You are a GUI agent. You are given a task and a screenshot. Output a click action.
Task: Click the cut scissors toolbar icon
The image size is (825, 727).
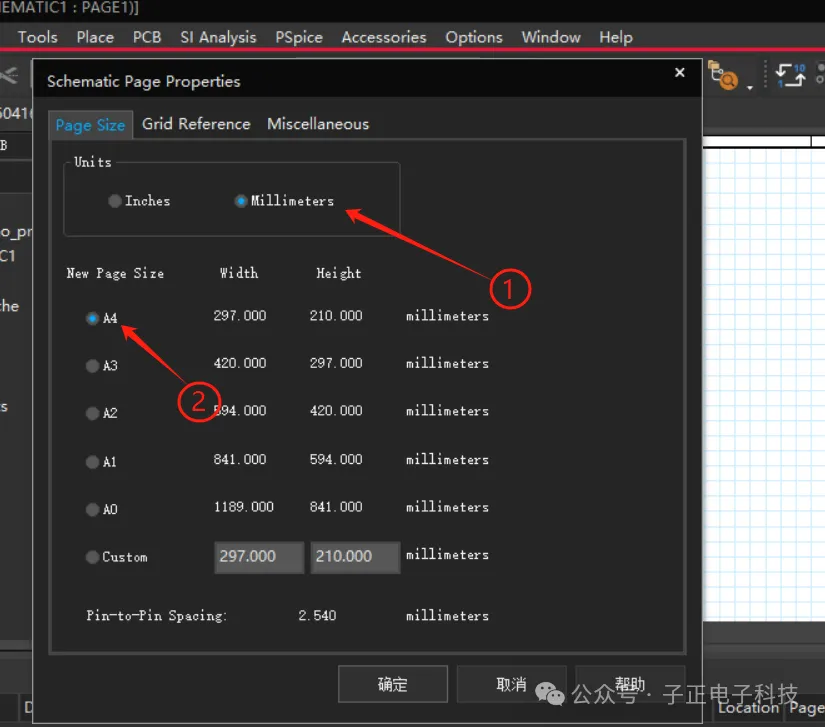9,76
